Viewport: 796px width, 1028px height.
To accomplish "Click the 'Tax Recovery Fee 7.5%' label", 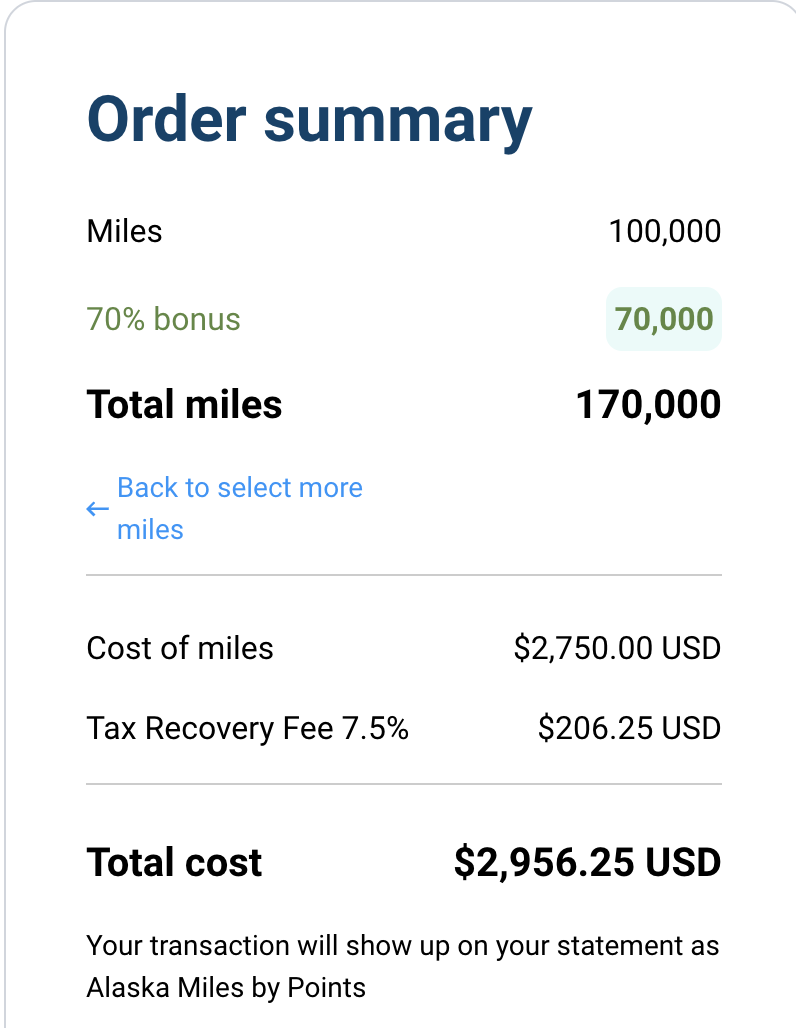I will coord(247,728).
